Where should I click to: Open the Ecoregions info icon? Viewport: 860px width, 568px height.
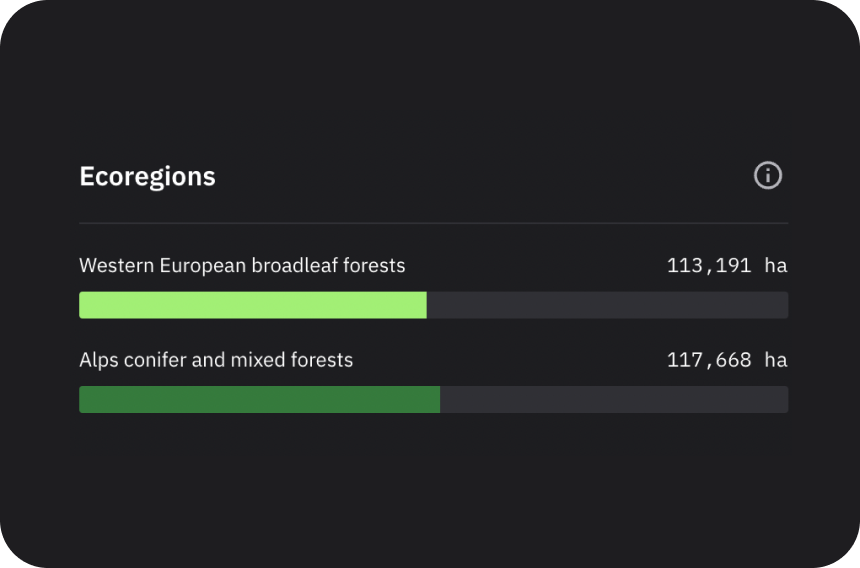coord(767,176)
